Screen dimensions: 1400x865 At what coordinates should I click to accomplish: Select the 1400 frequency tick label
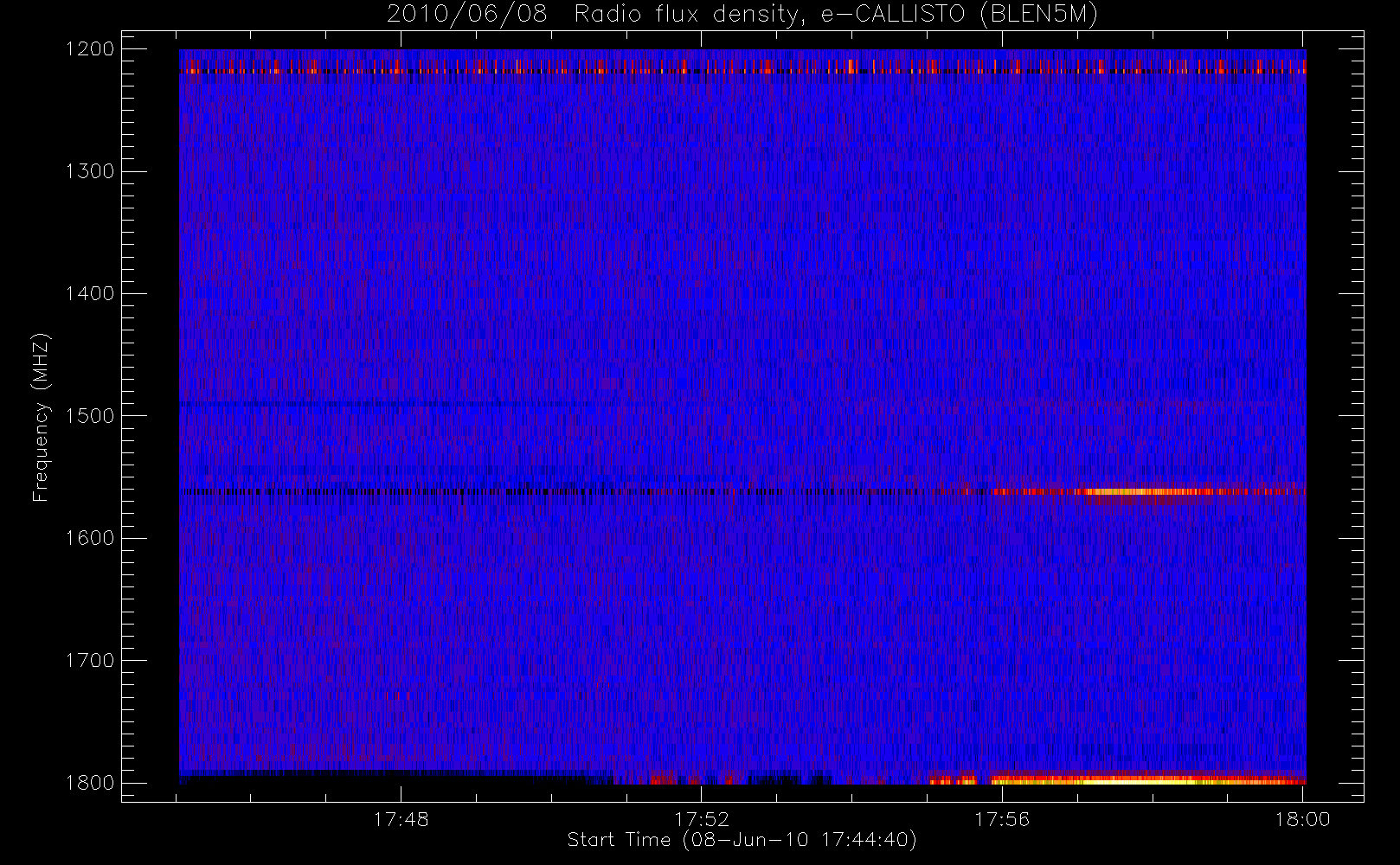point(90,293)
